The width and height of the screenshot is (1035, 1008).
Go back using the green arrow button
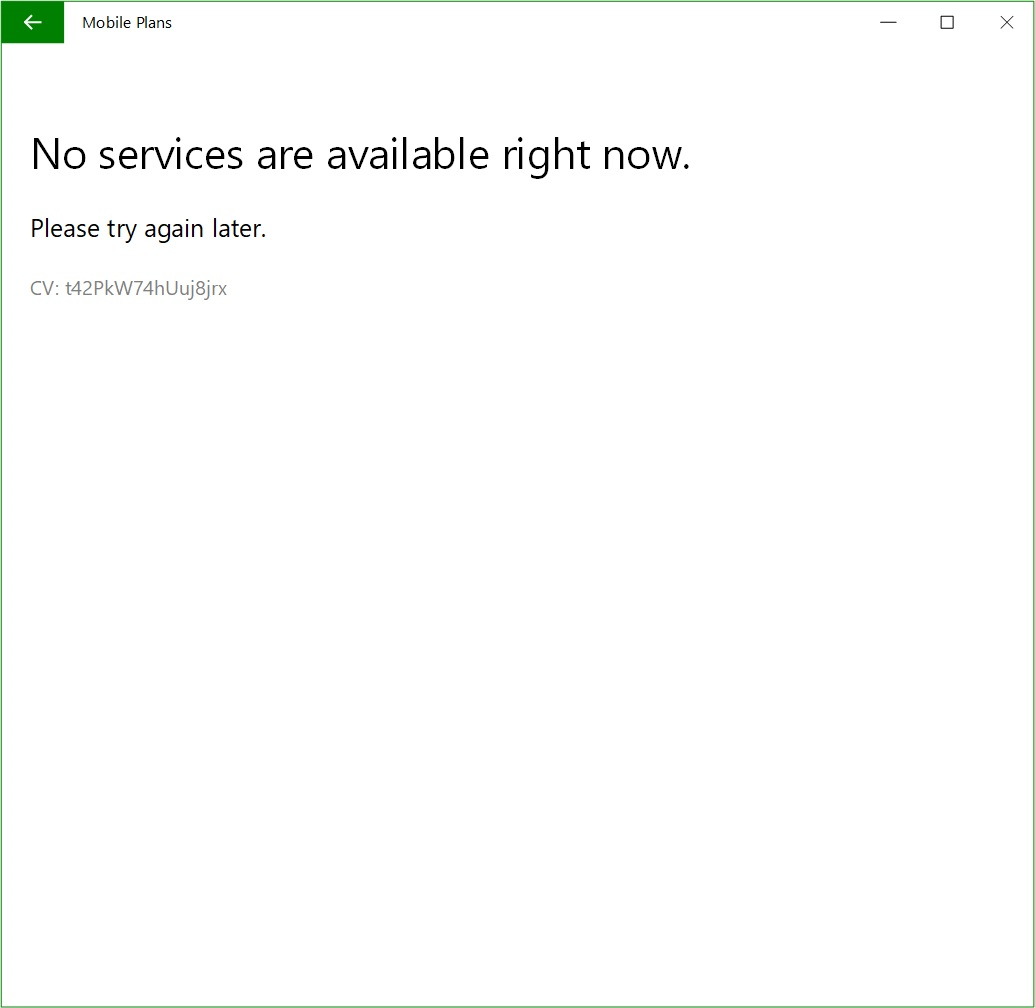coord(32,22)
